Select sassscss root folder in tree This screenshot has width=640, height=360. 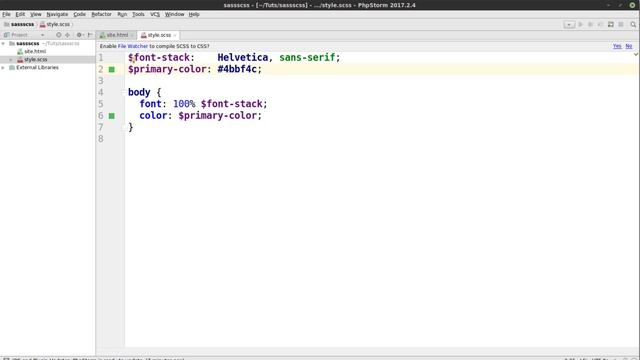pyautogui.click(x=27, y=43)
